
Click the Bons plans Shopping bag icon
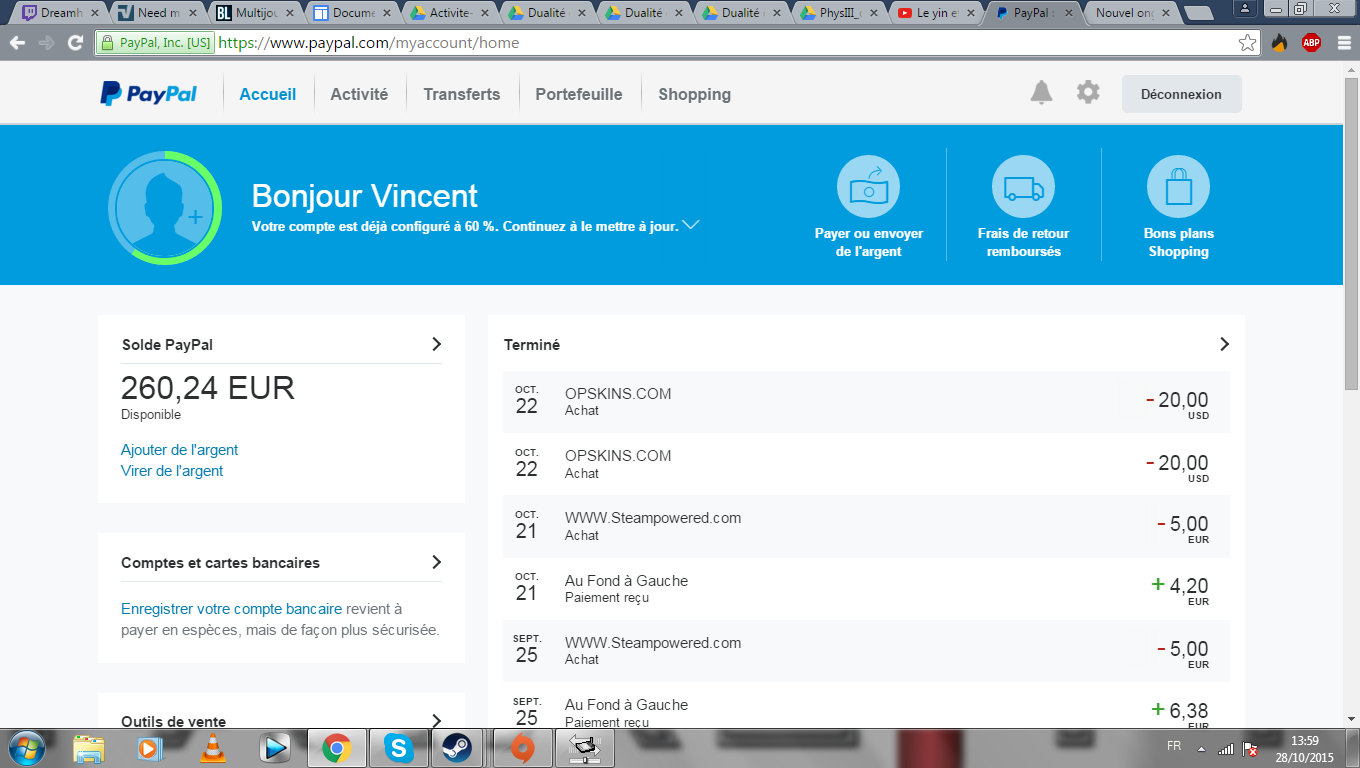[x=1178, y=187]
